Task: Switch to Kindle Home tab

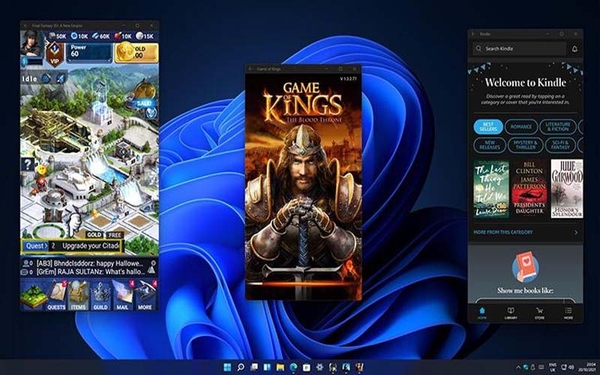Action: (482, 313)
